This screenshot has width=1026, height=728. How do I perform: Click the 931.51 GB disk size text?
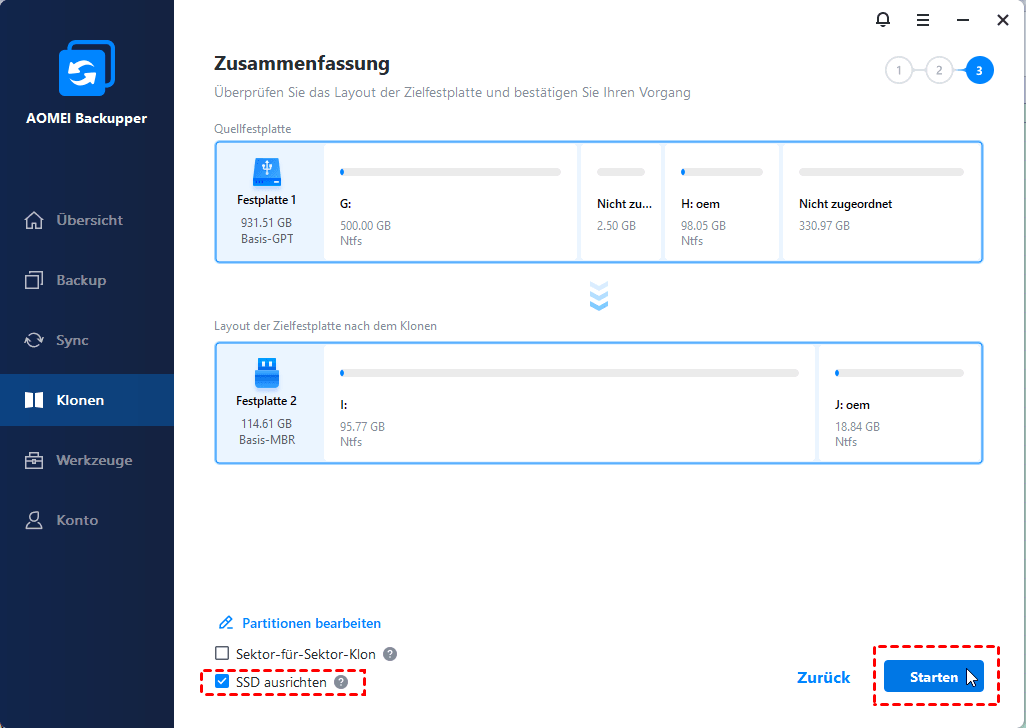pyautogui.click(x=266, y=223)
